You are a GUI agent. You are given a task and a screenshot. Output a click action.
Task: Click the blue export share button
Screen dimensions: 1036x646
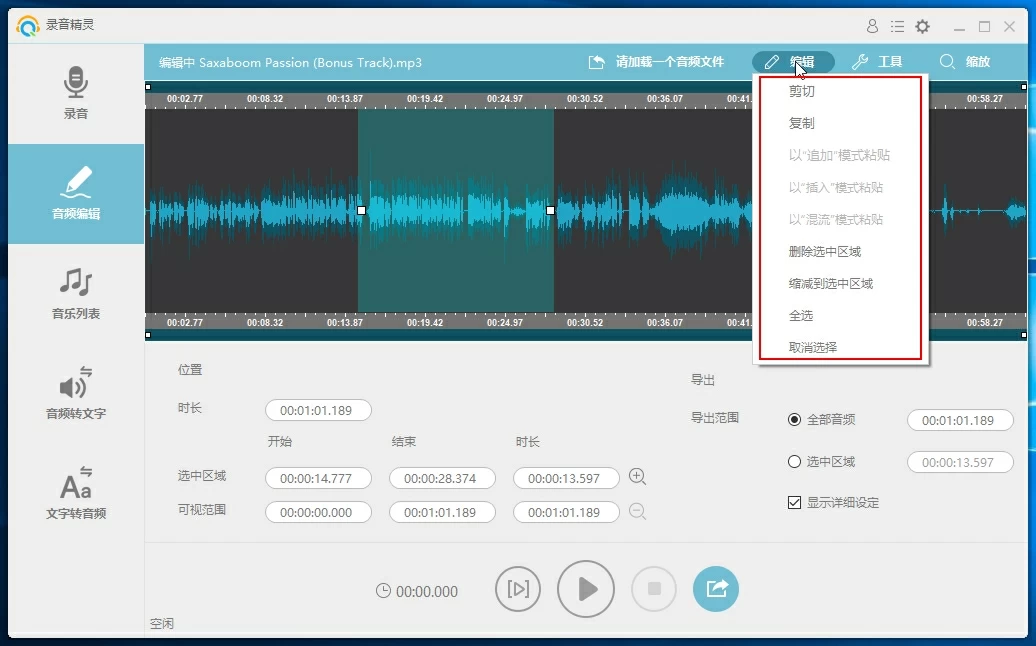pyautogui.click(x=716, y=589)
